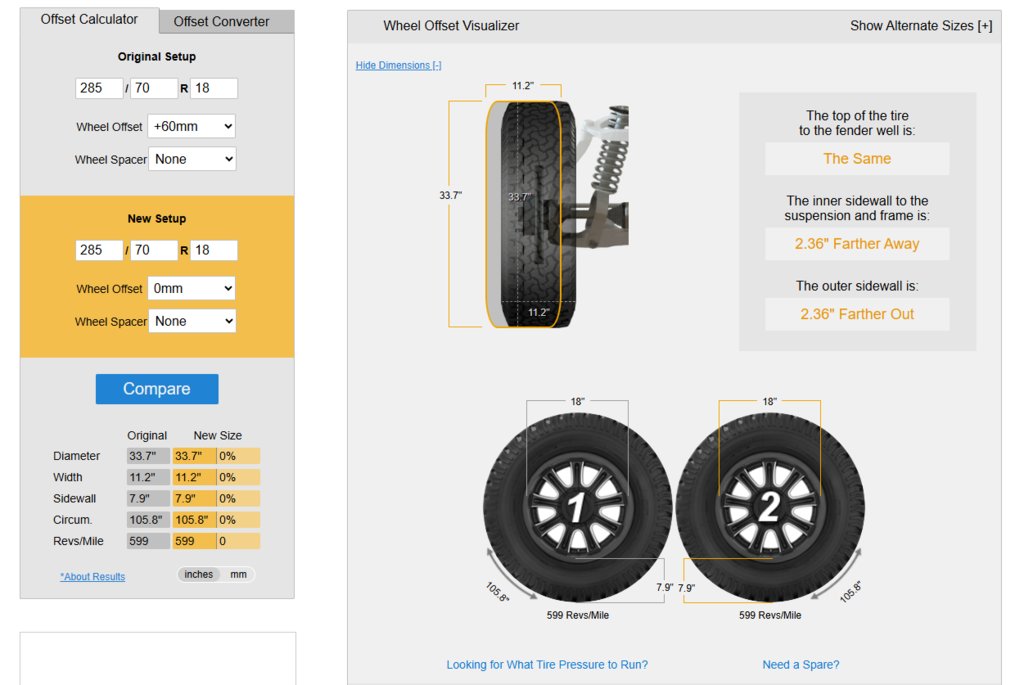Click the tire and suspension side-view image
1024x685 pixels.
557,214
